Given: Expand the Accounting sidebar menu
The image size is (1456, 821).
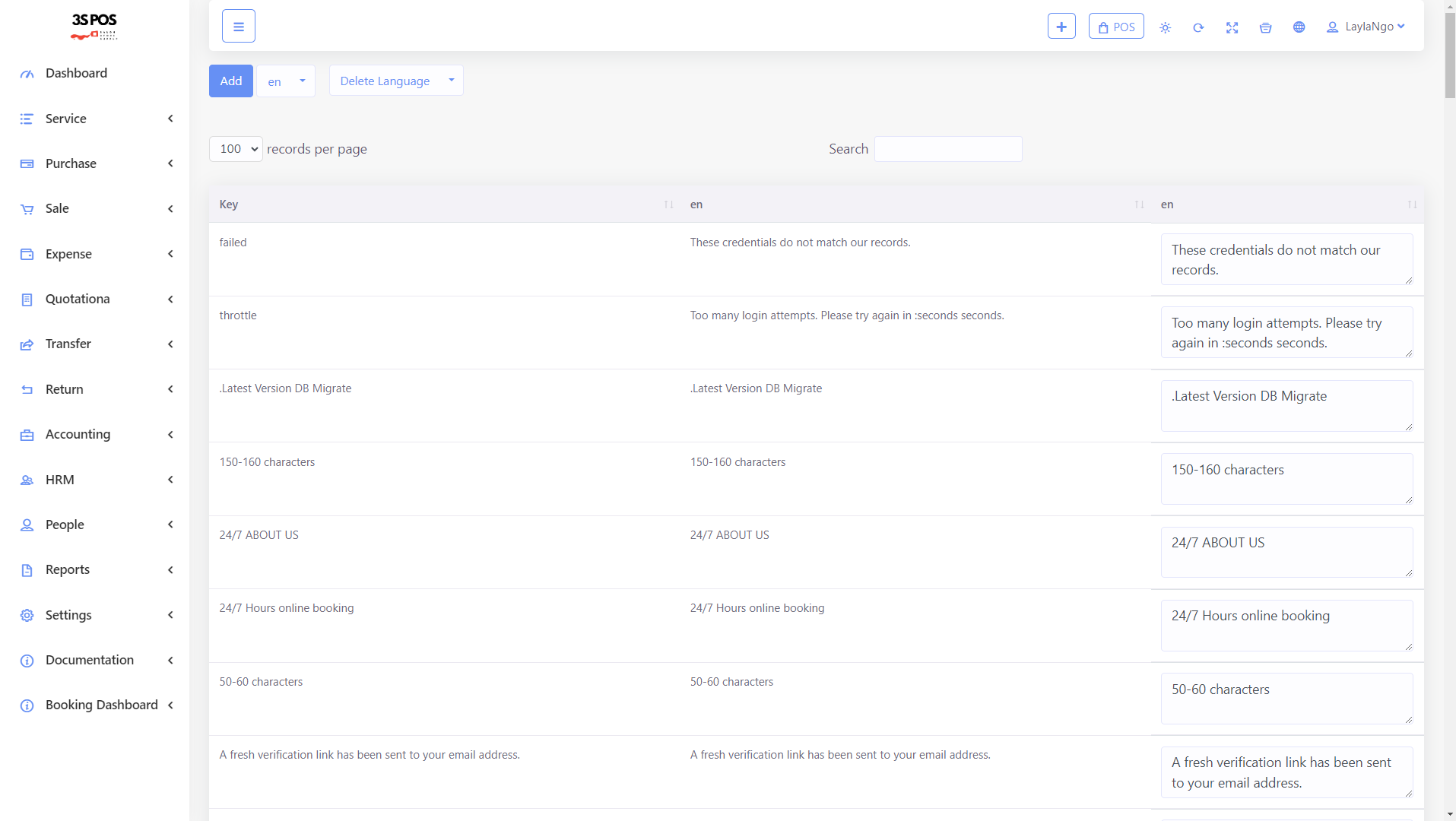Looking at the screenshot, I should pyautogui.click(x=78, y=434).
